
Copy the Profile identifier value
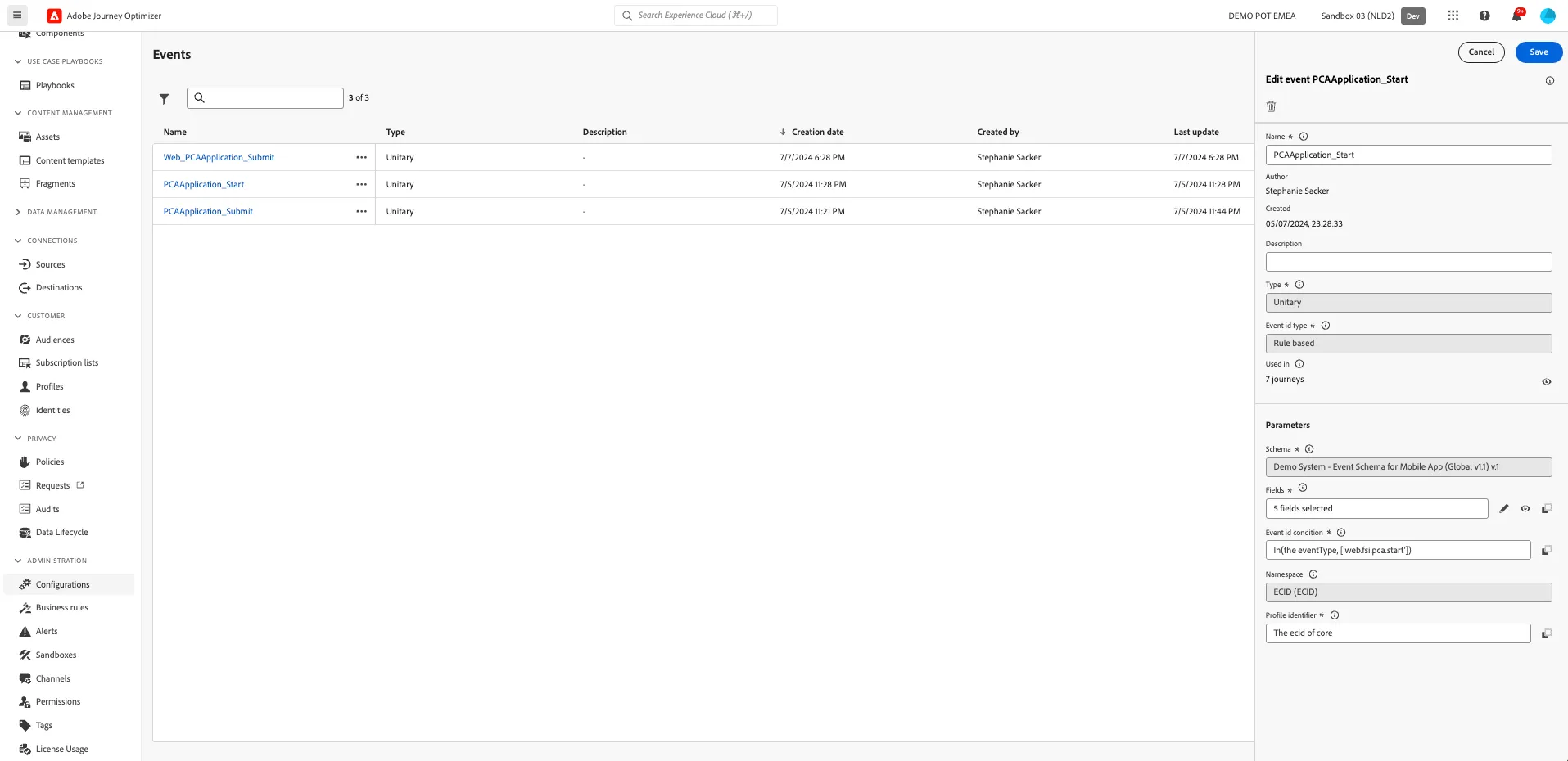(1546, 634)
